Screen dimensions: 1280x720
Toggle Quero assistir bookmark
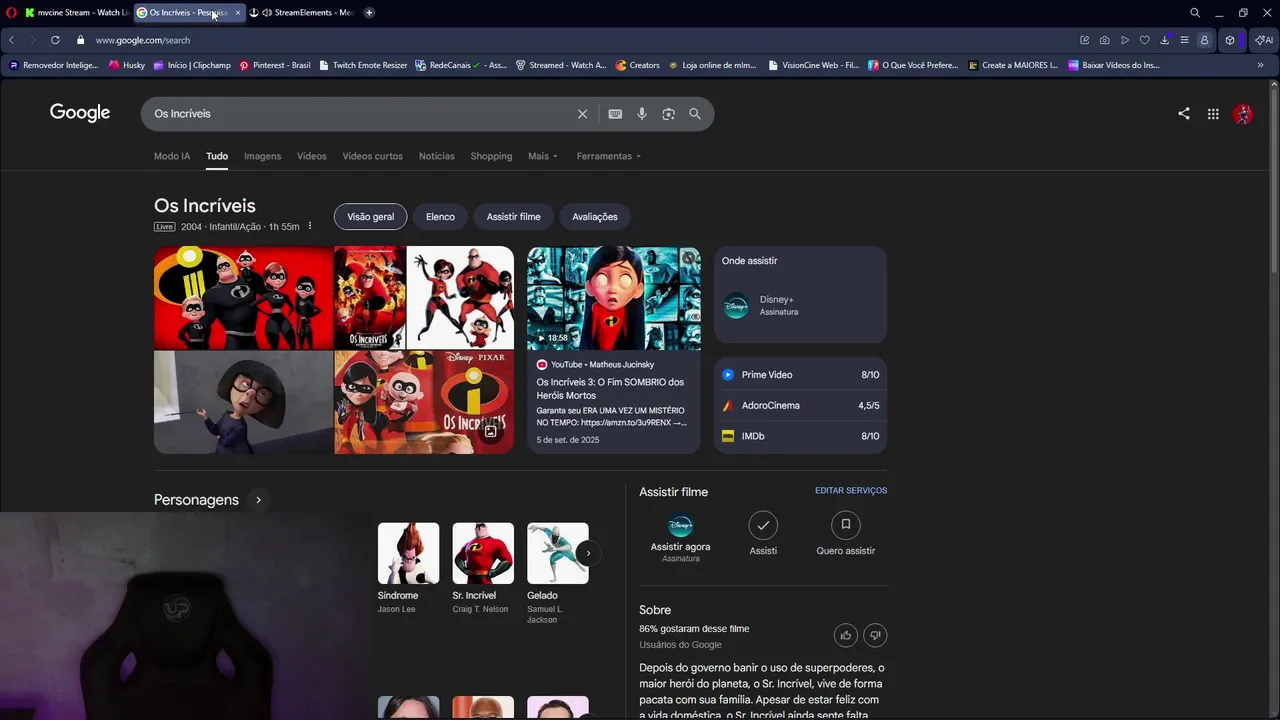(845, 534)
